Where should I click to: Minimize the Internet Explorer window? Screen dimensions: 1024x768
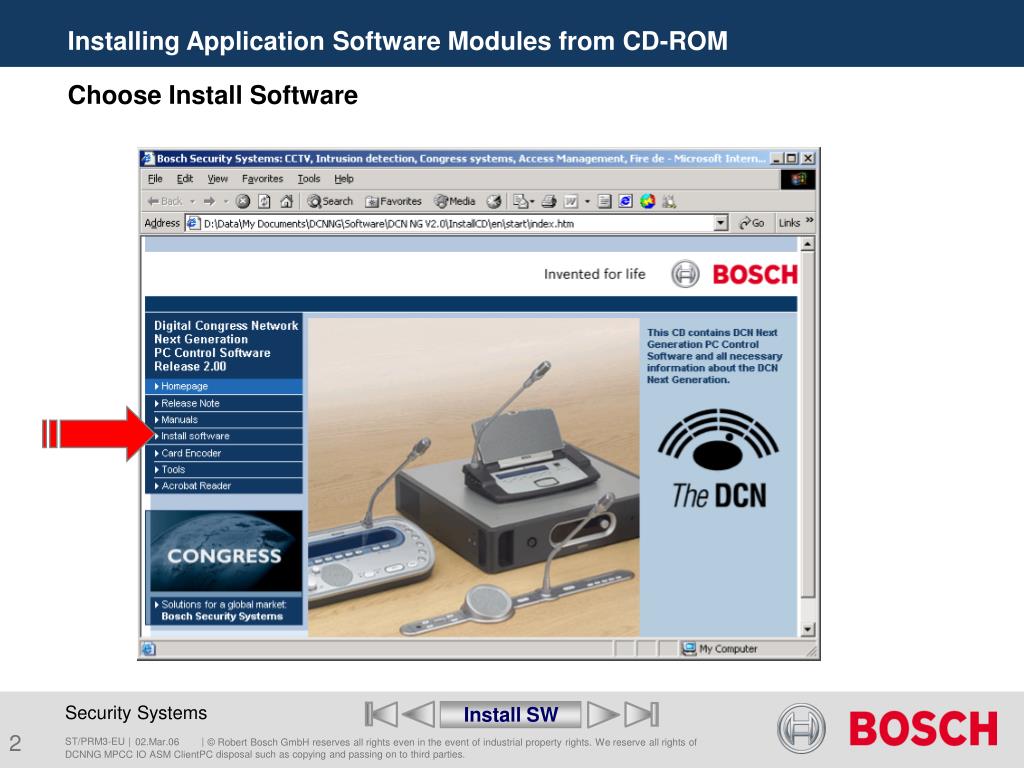(776, 158)
